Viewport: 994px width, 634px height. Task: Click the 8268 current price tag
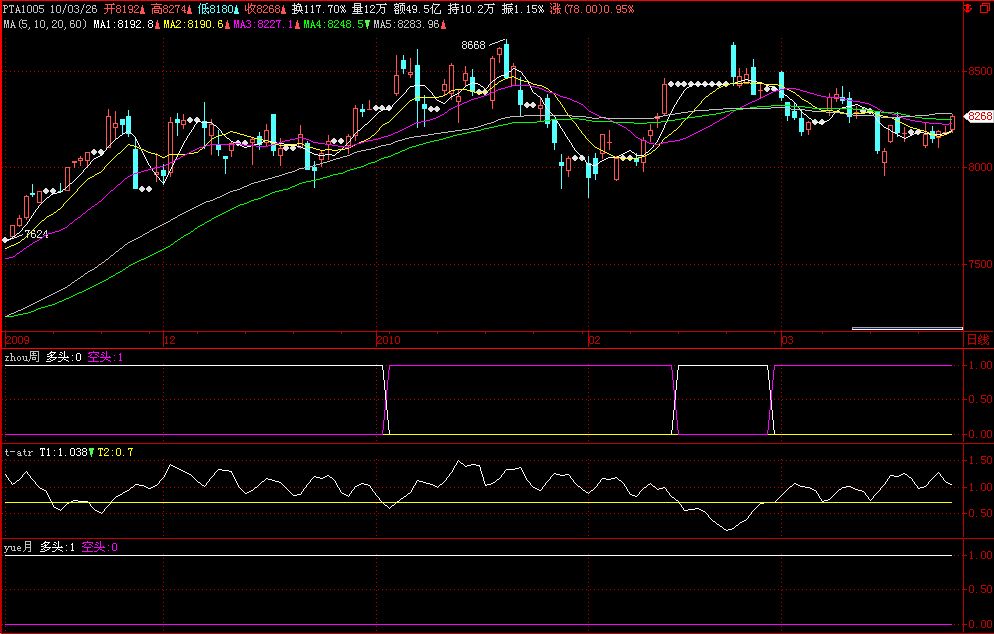[979, 117]
